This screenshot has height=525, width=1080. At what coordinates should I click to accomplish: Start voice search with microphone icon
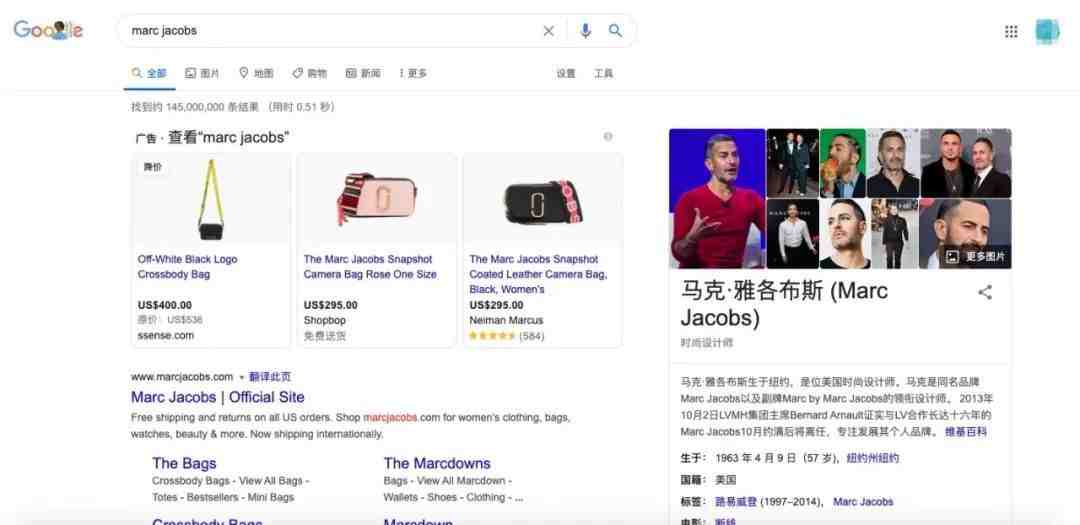click(x=585, y=31)
